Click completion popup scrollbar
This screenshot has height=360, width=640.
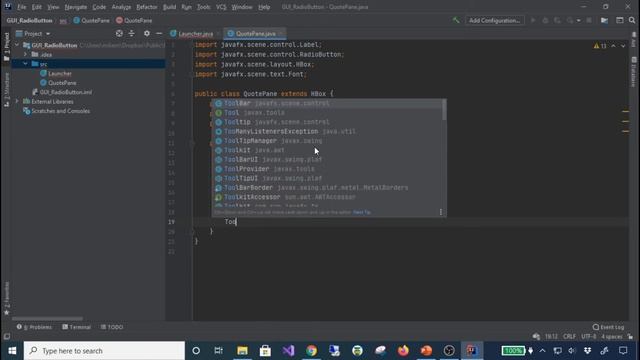(x=444, y=110)
